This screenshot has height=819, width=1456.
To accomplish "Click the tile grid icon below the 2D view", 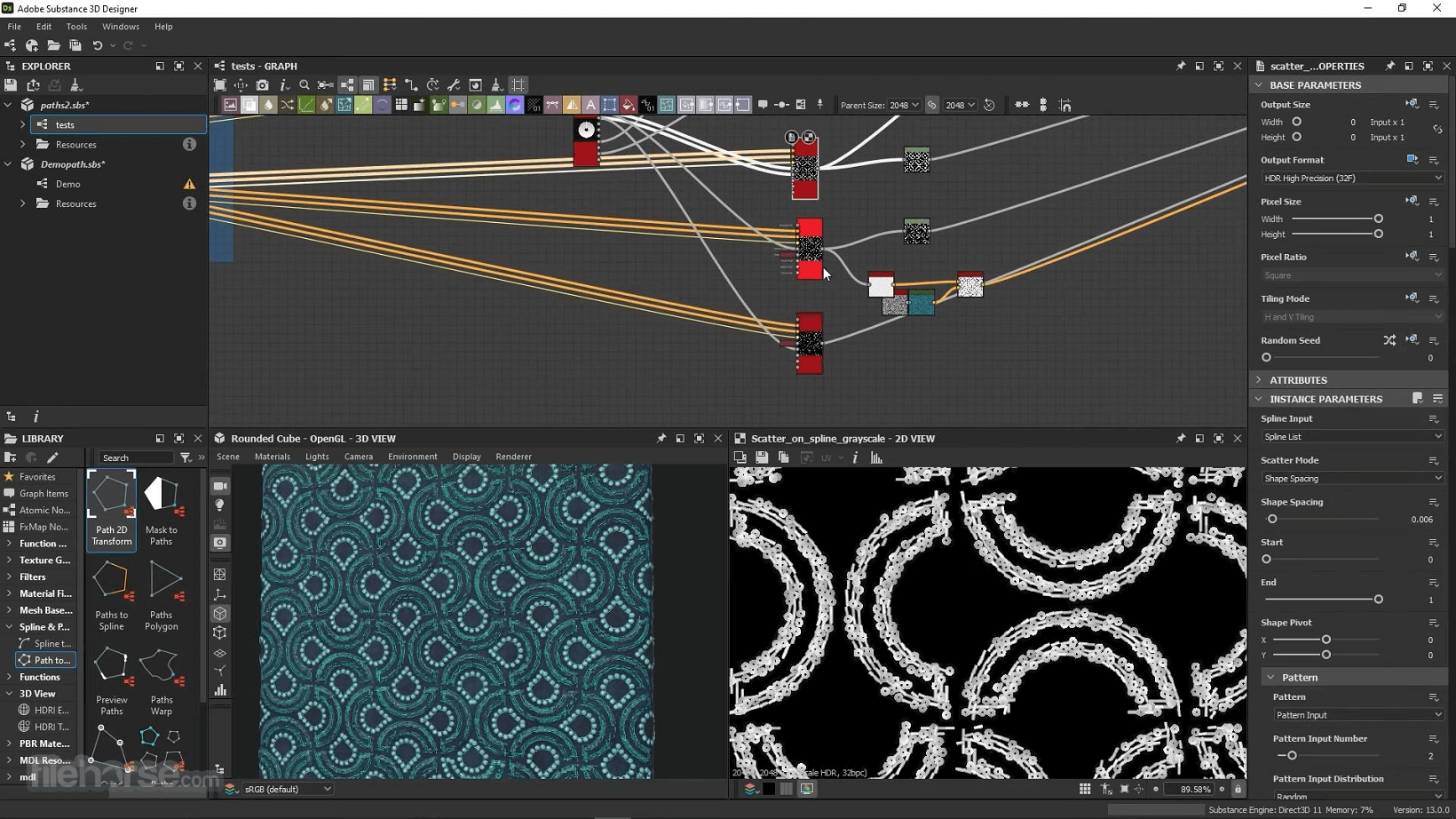I will click(x=1085, y=789).
